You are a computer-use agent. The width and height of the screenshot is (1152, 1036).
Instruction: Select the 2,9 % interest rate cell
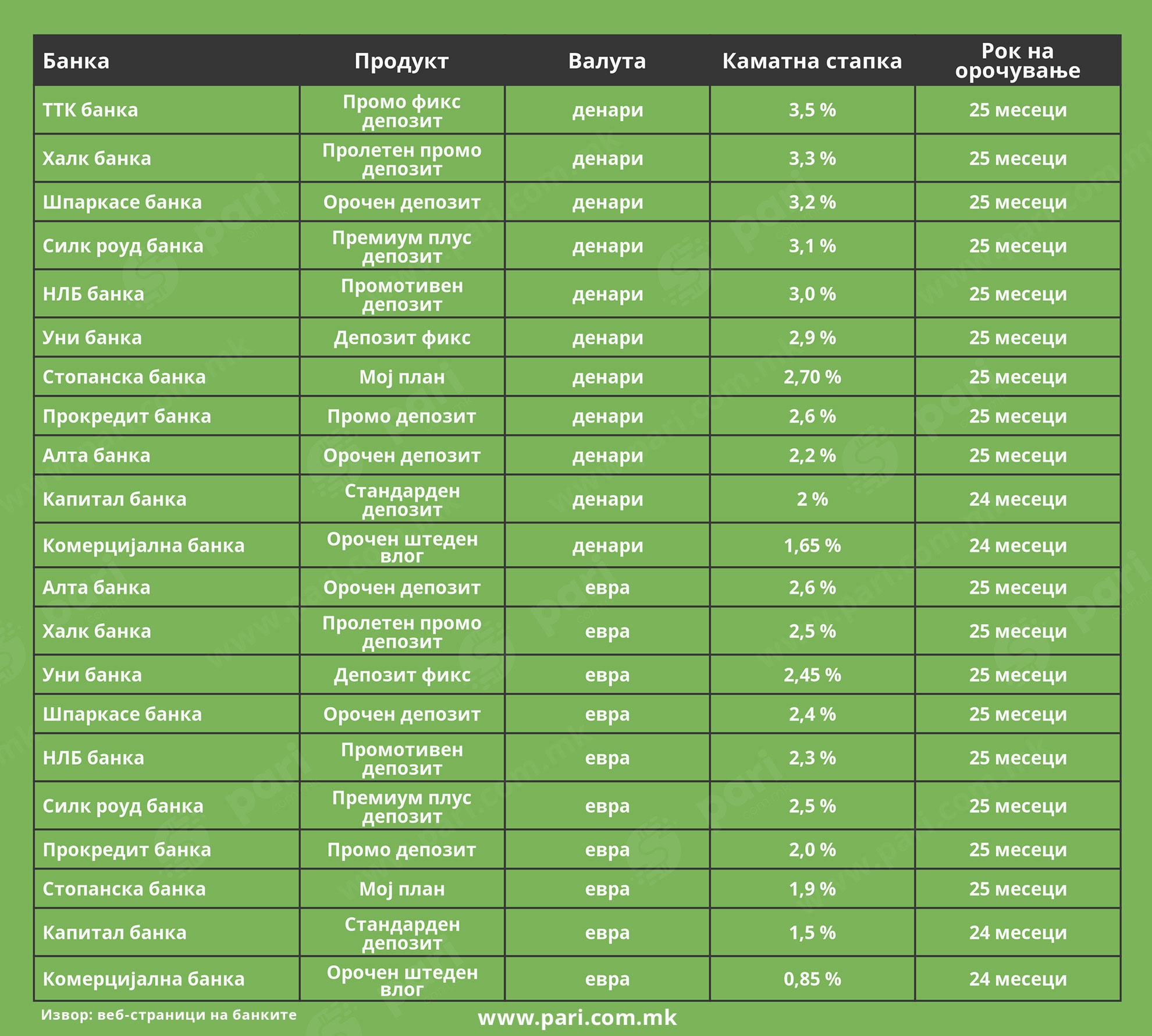click(x=812, y=338)
